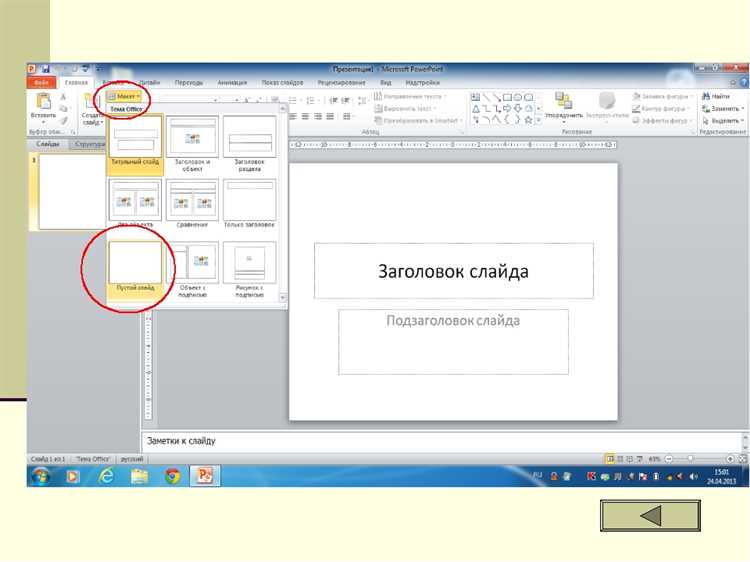Select the rectangle shape in shapes gallery
The image size is (750, 562).
507,98
